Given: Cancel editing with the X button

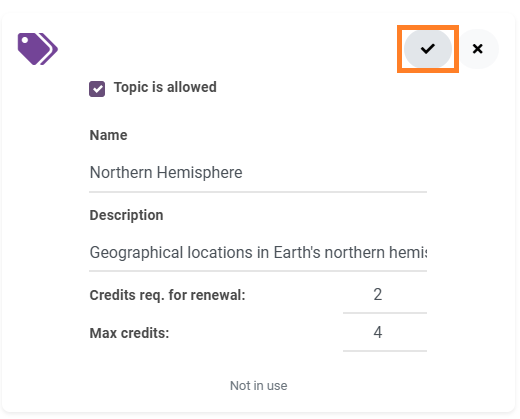Looking at the screenshot, I should pyautogui.click(x=478, y=49).
